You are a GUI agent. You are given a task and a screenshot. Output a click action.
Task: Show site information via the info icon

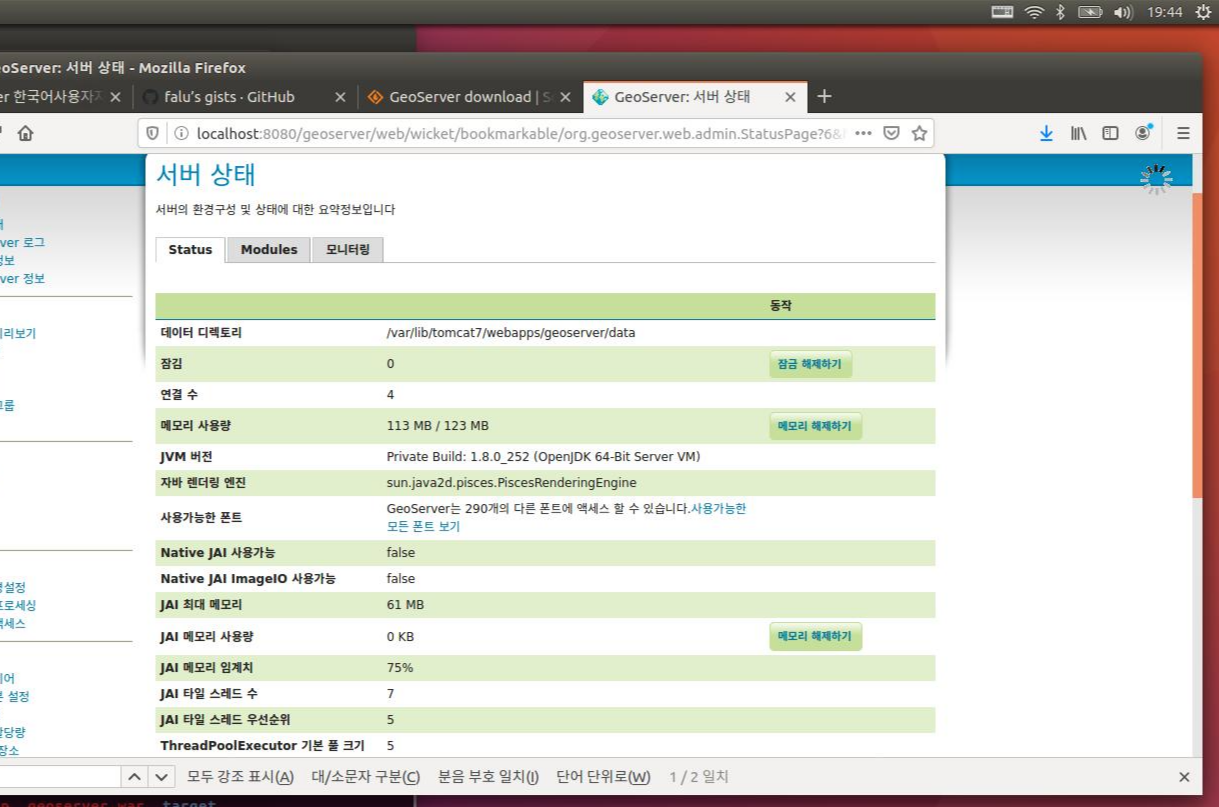click(x=181, y=133)
